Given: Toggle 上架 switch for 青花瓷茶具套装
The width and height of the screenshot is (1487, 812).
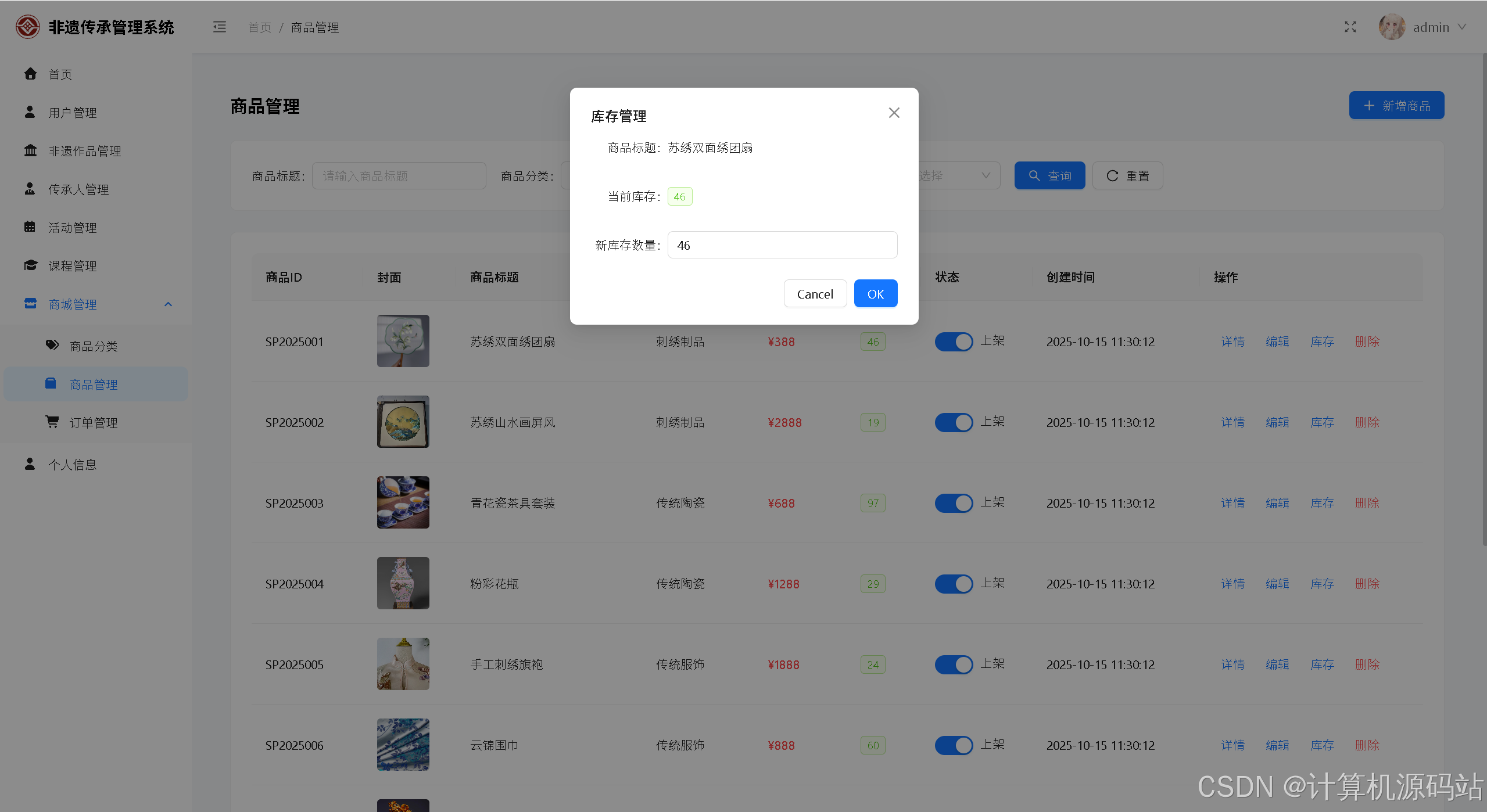Looking at the screenshot, I should [954, 503].
